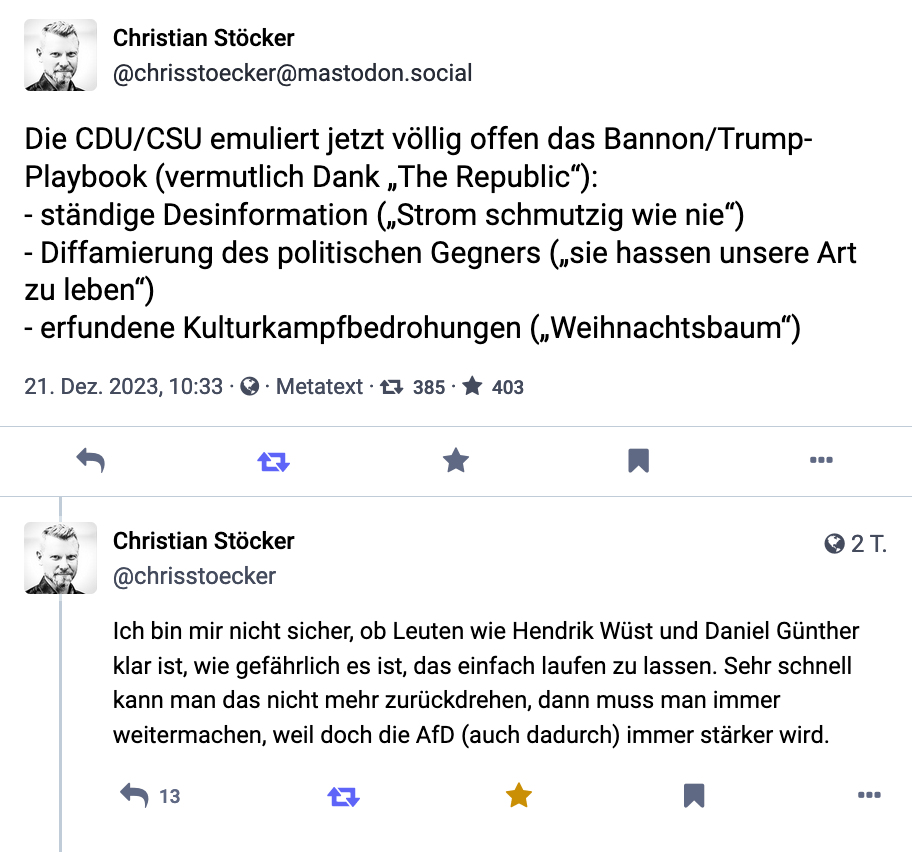Screen dimensions: 912x852
Task: Open more options menu for the reply
Action: click(869, 796)
